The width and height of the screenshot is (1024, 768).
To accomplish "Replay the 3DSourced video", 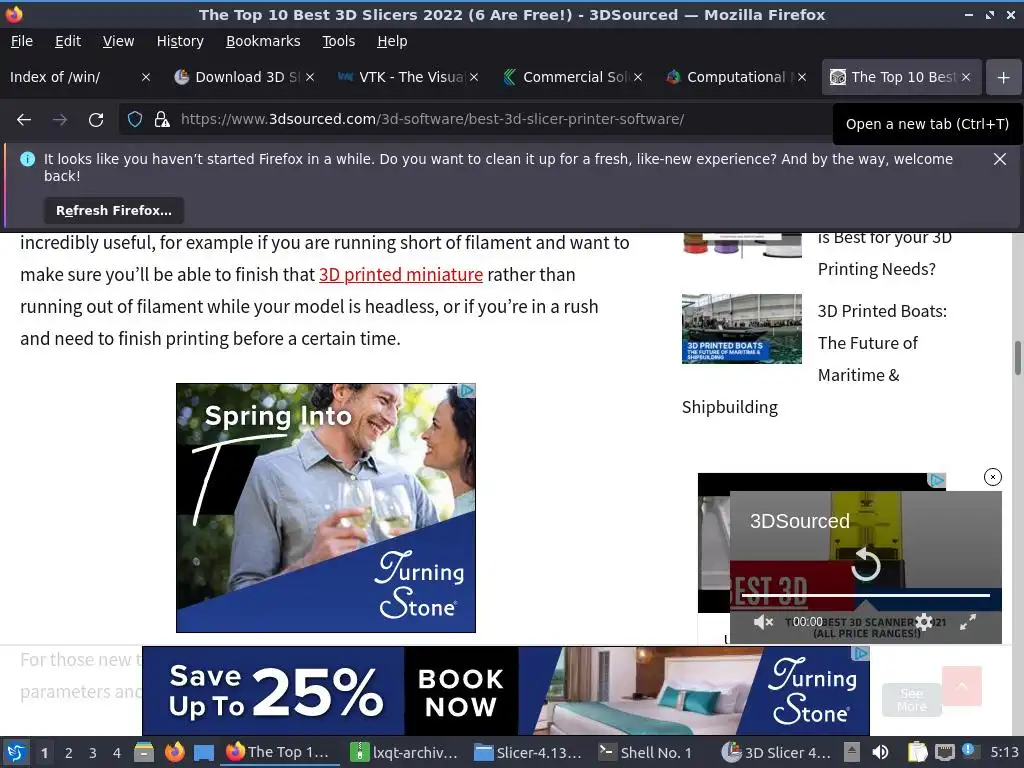I will pyautogui.click(x=866, y=564).
